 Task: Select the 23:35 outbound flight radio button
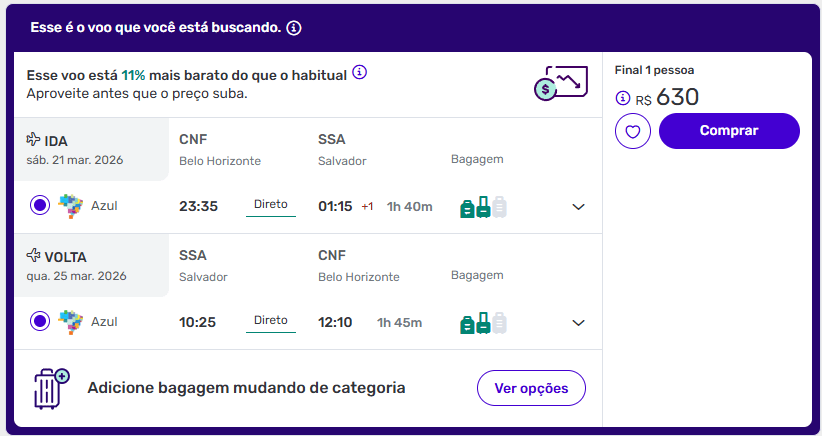40,206
